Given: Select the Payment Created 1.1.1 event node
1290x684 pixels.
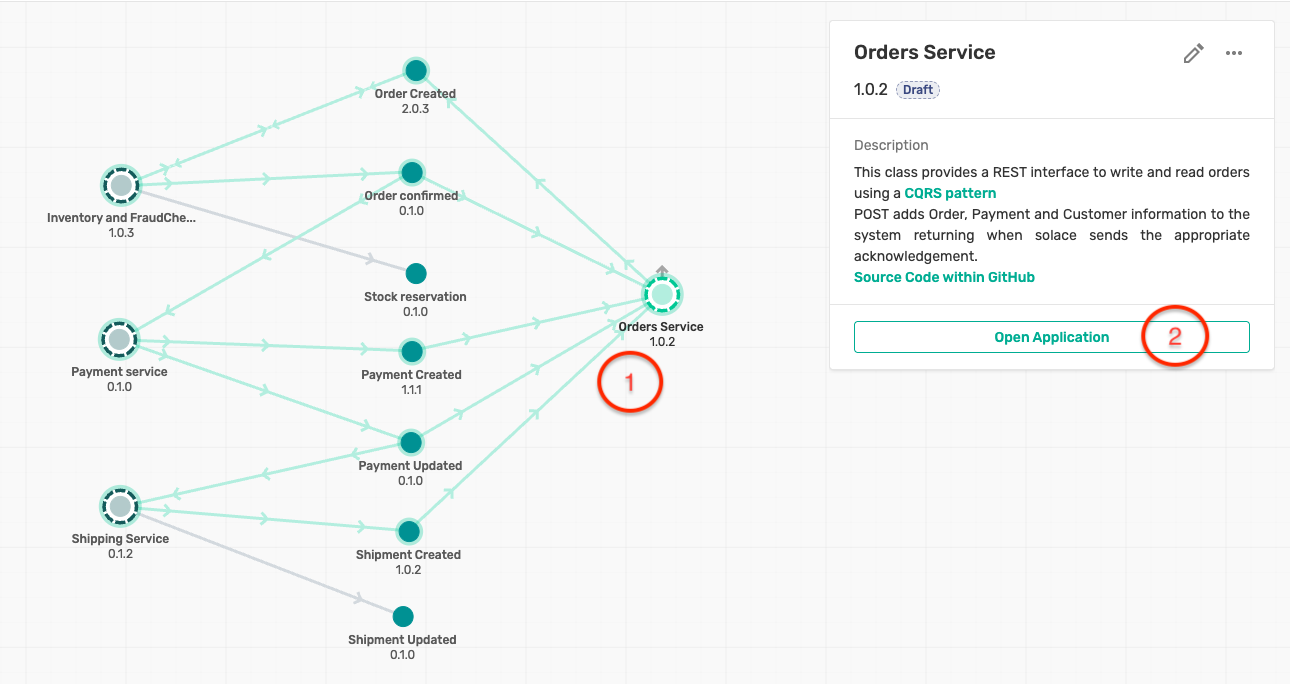Looking at the screenshot, I should coord(411,351).
